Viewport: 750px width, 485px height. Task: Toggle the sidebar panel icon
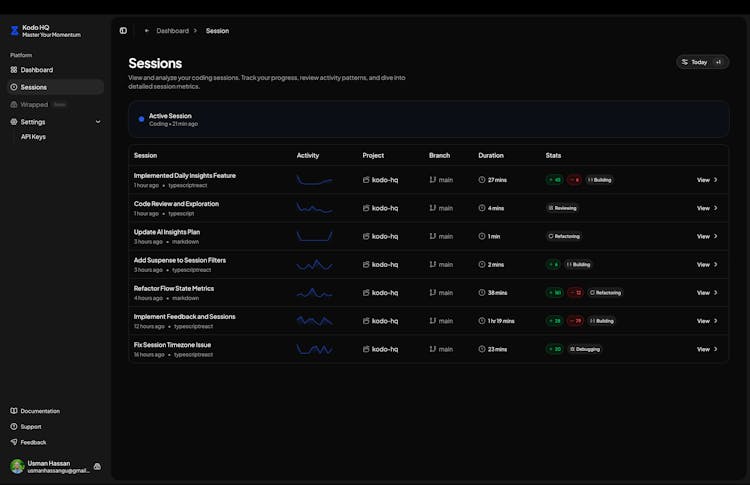tap(123, 31)
